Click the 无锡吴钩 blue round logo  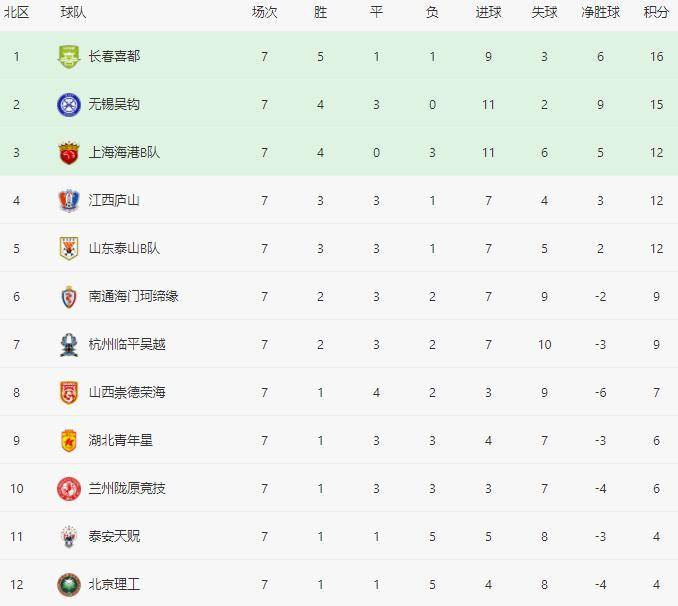(x=69, y=105)
